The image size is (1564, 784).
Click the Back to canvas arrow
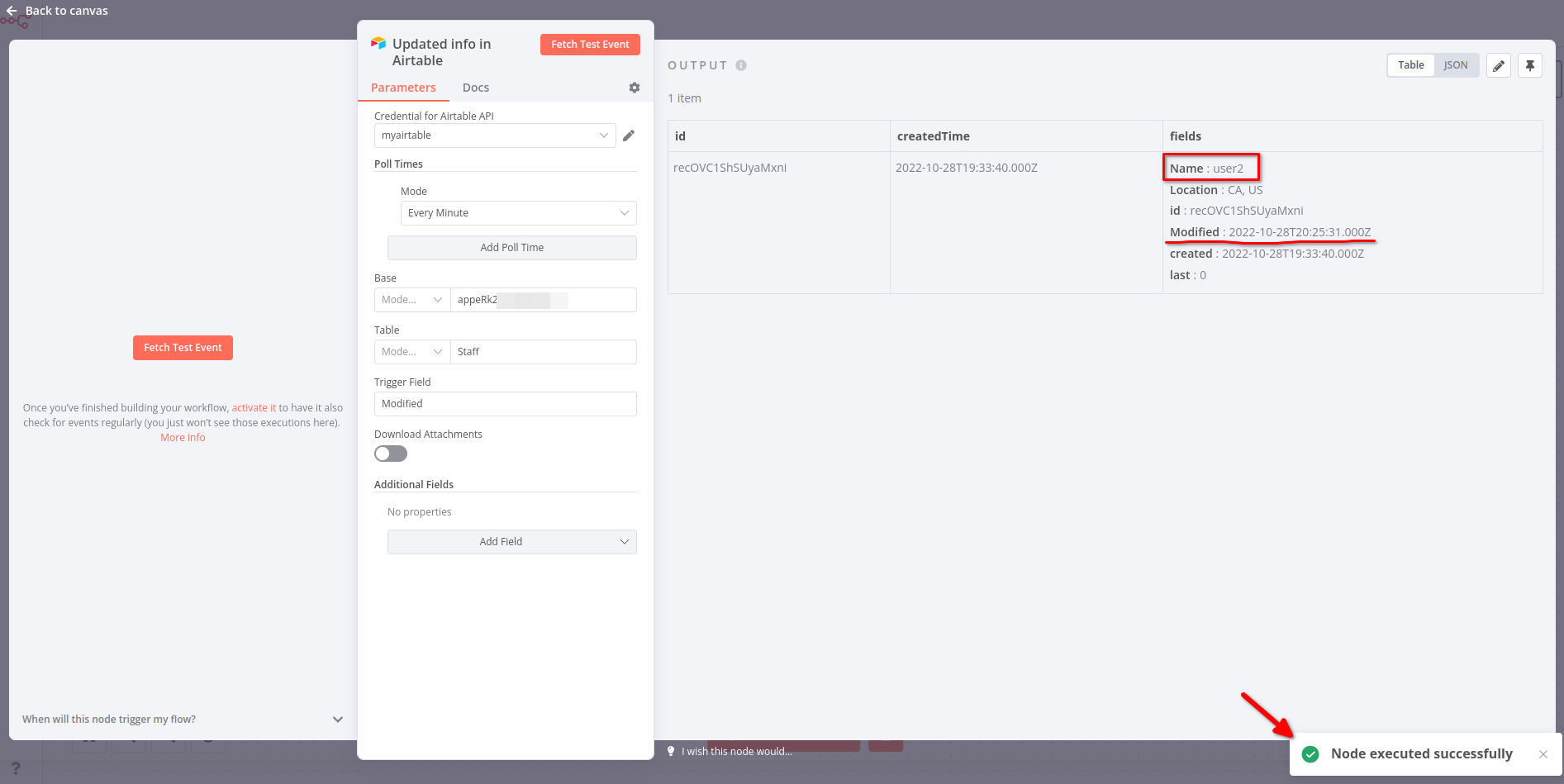[x=12, y=11]
